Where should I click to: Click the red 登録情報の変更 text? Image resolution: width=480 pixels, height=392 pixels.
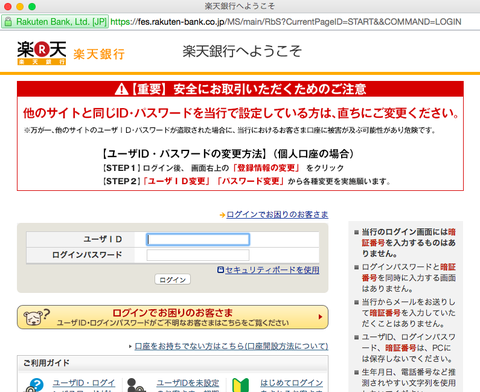coord(266,168)
